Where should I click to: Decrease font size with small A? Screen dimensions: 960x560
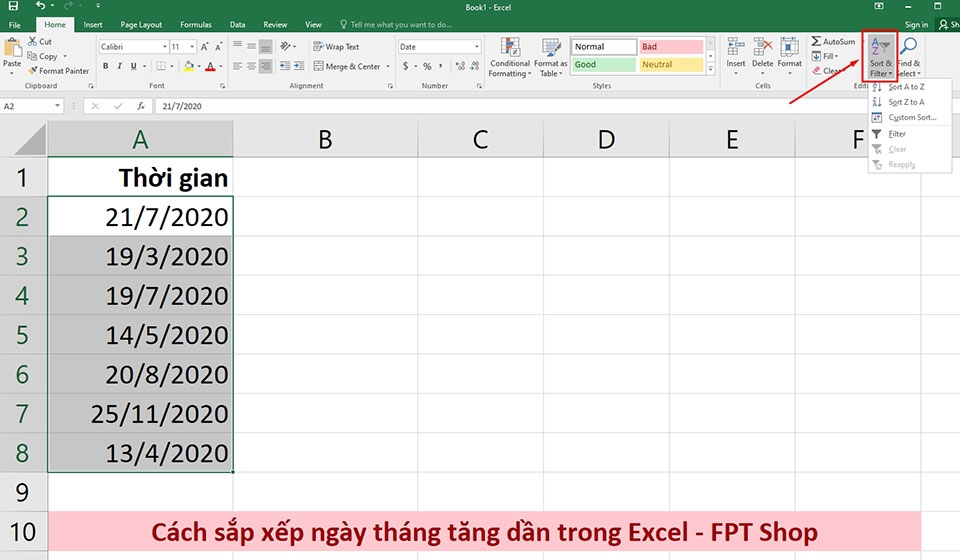(218, 47)
